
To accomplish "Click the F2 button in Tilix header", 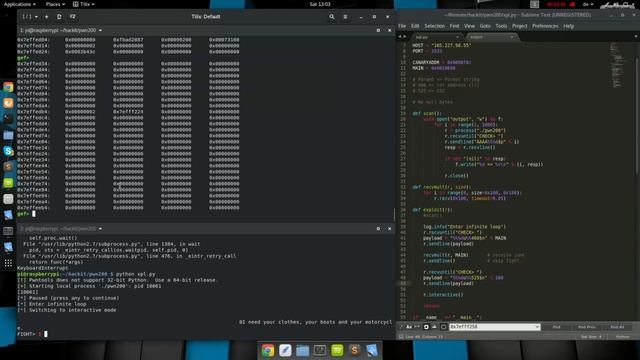I will click(x=72, y=17).
